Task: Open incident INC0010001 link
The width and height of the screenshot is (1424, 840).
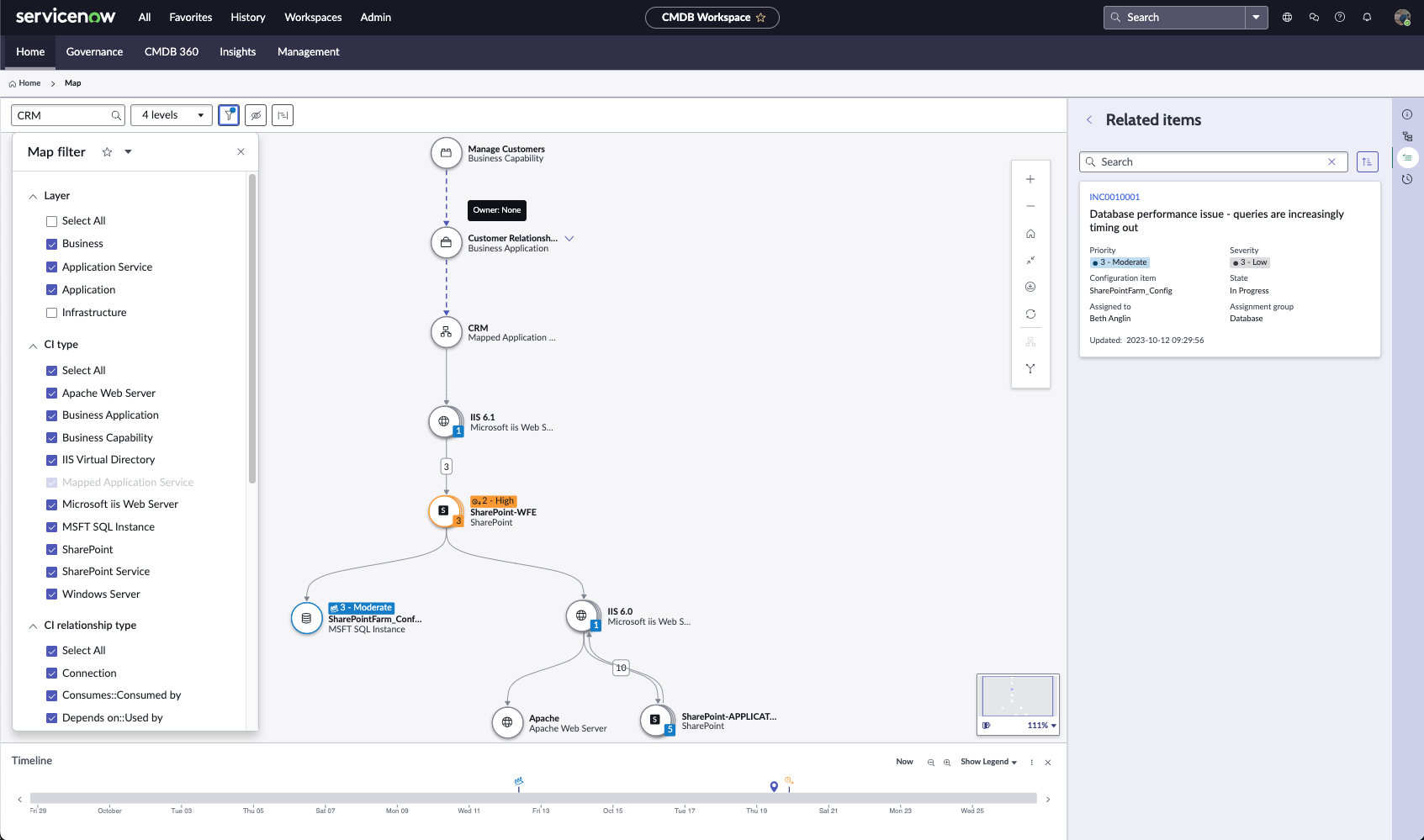Action: (x=1114, y=198)
